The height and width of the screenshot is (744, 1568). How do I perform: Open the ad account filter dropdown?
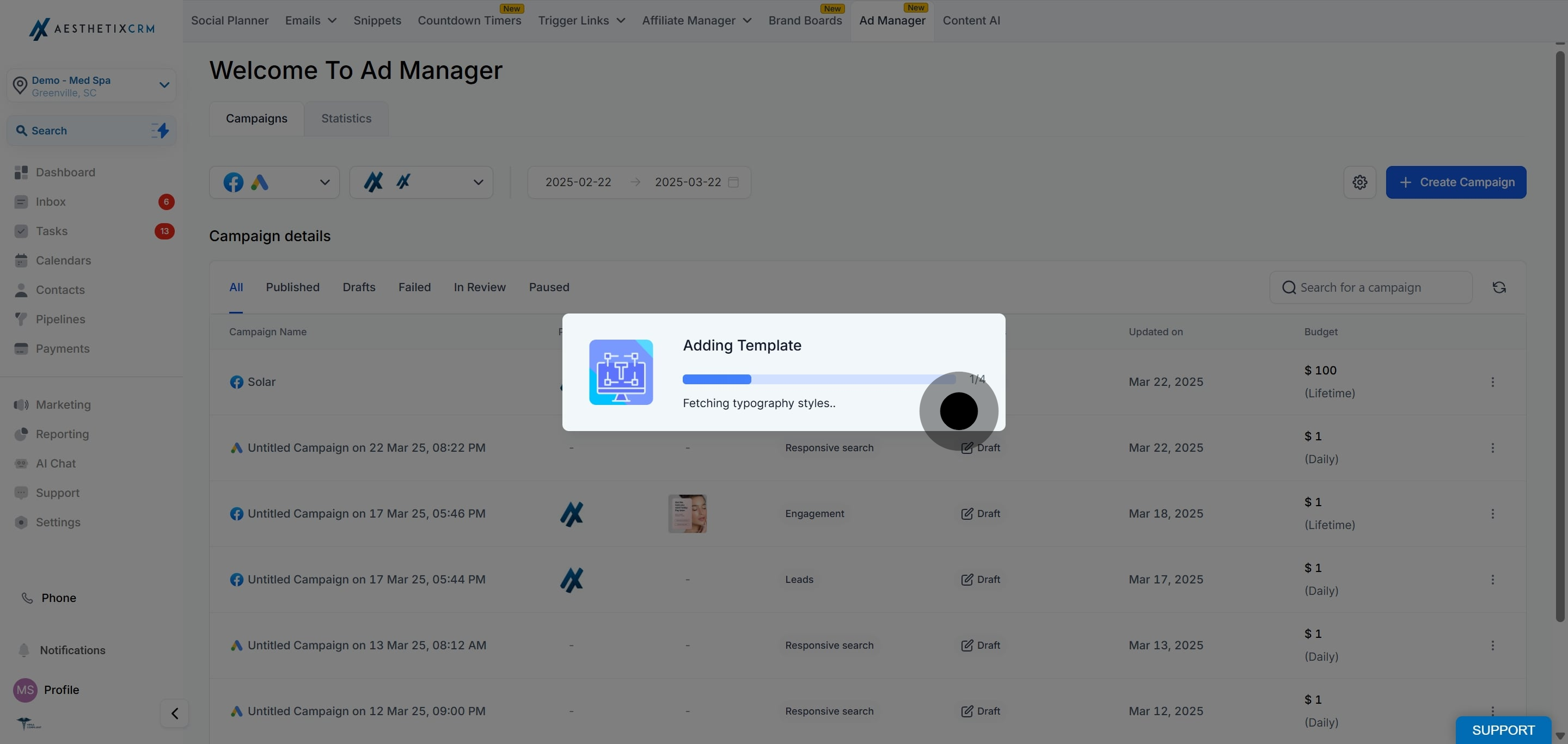[x=421, y=182]
